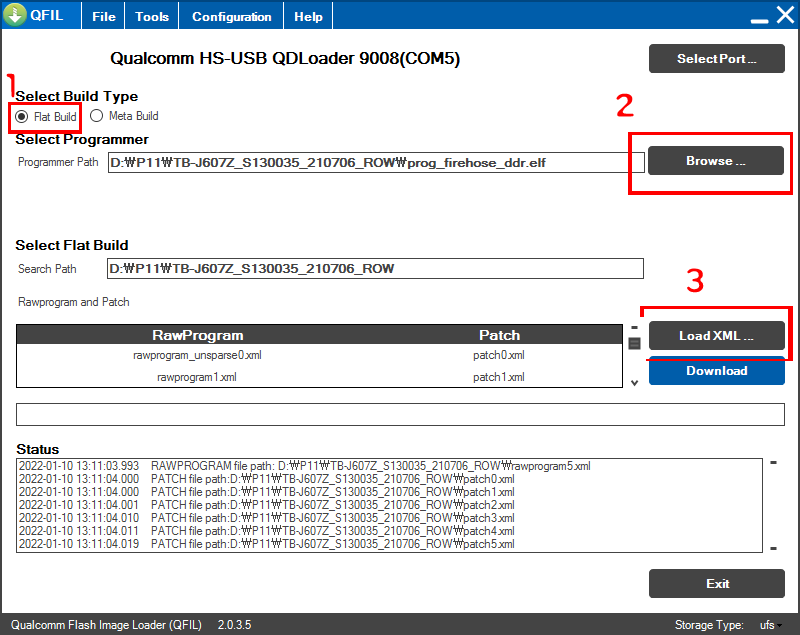Viewport: 800px width, 635px height.
Task: Click the QFIL green download logo icon
Action: pos(15,14)
